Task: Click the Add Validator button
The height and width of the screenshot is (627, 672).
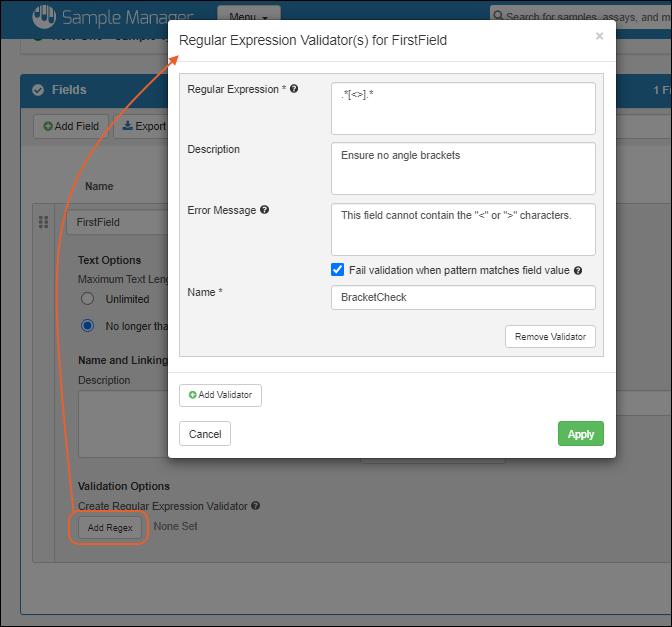Action: click(220, 395)
